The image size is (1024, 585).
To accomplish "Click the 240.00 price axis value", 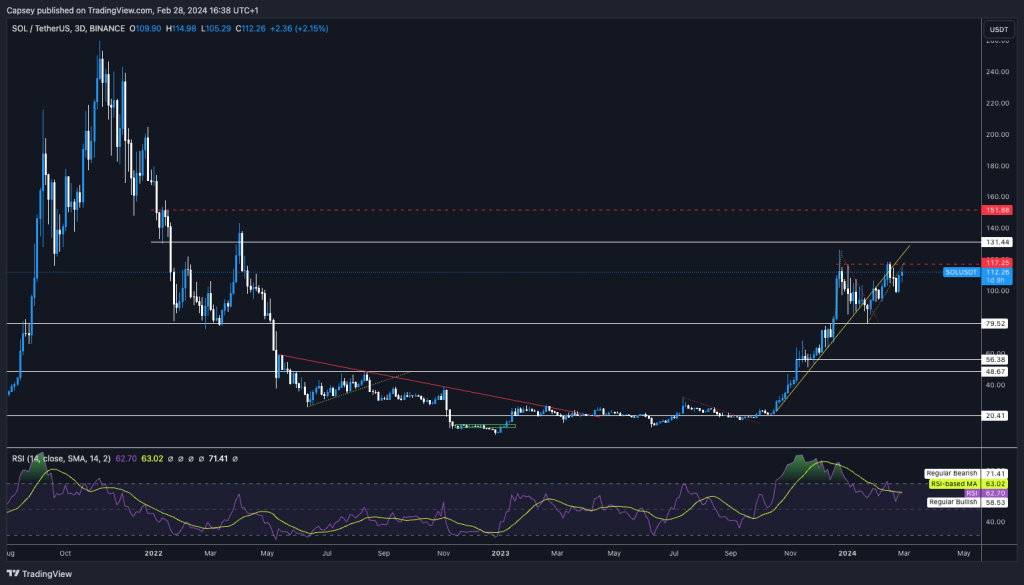I will [997, 72].
